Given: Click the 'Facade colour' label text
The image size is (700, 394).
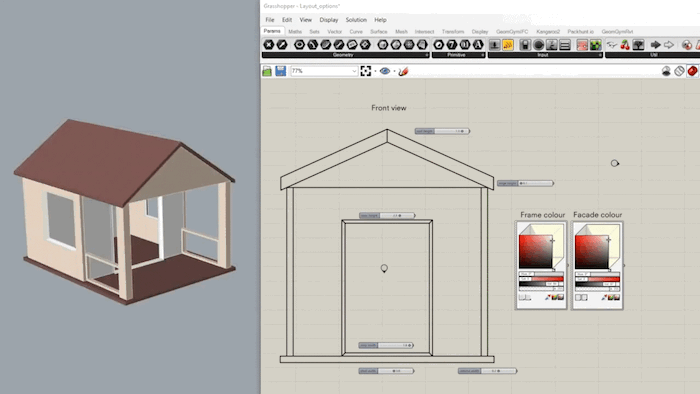Looking at the screenshot, I should 597,215.
